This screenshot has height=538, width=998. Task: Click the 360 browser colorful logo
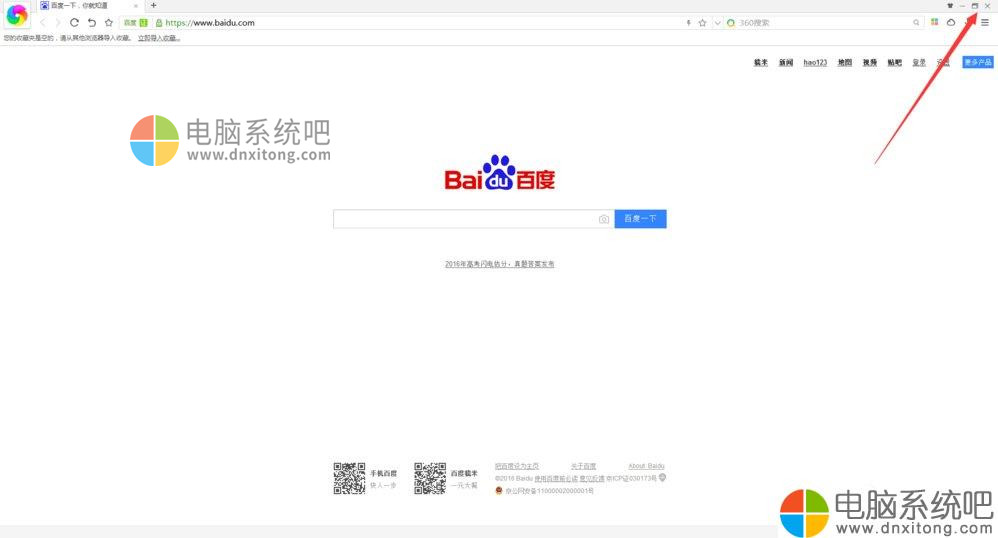pos(17,15)
